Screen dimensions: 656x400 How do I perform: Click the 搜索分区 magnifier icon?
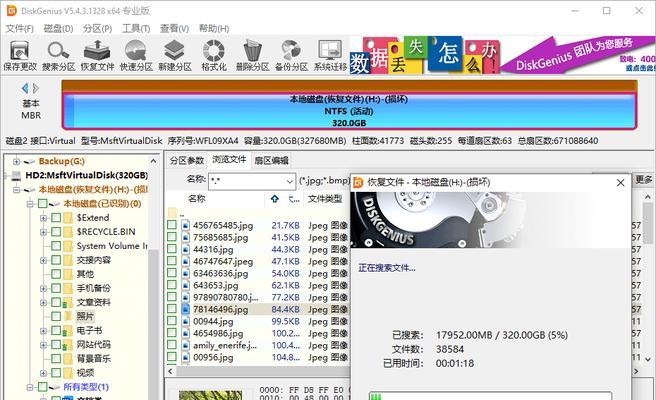58,51
